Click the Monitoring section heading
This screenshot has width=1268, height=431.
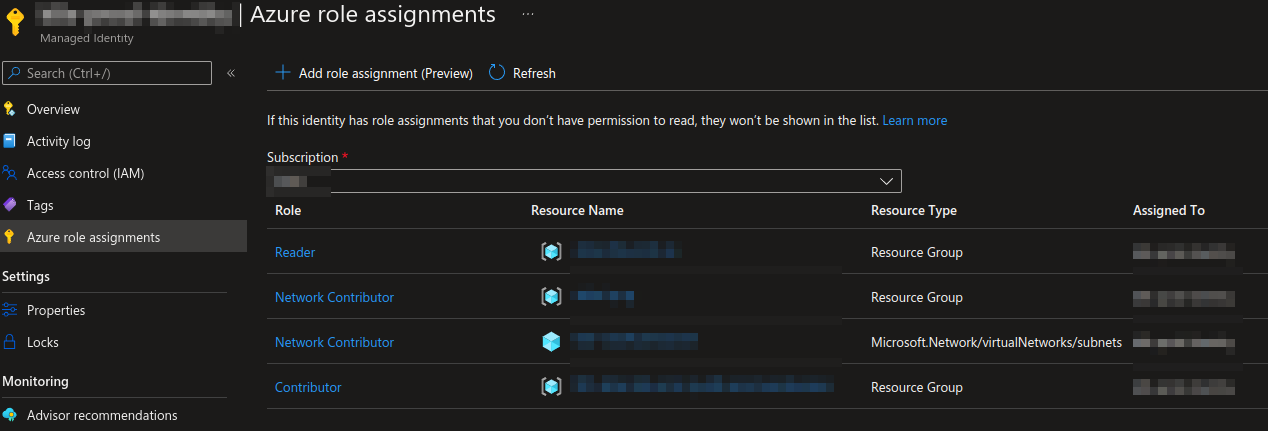(x=35, y=381)
